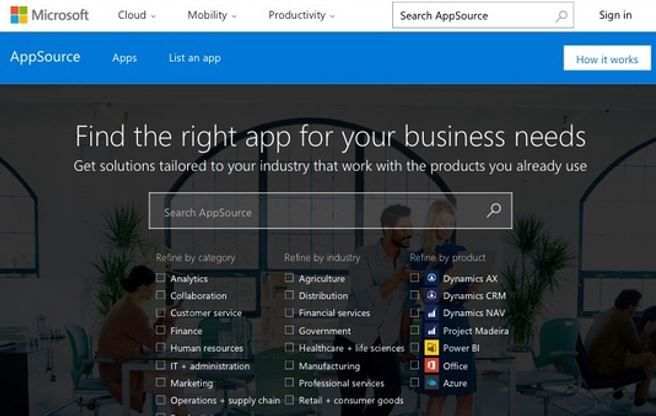The width and height of the screenshot is (656, 416).
Task: Focus the hero Search AppSource field
Action: click(x=315, y=212)
